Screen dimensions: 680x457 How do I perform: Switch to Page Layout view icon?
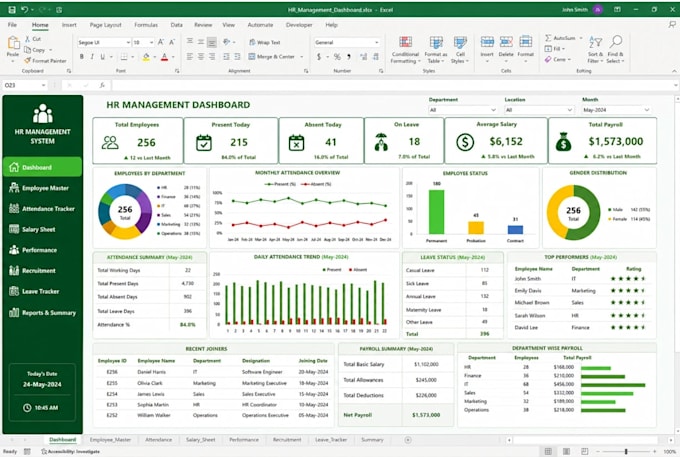(x=566, y=452)
